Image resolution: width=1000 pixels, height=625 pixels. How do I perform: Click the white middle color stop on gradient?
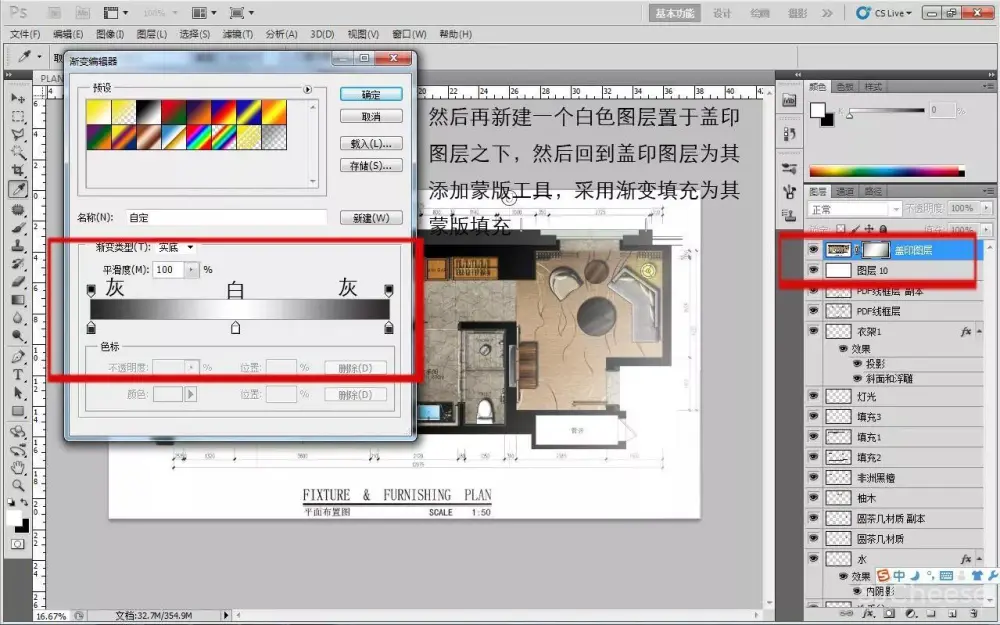click(236, 328)
